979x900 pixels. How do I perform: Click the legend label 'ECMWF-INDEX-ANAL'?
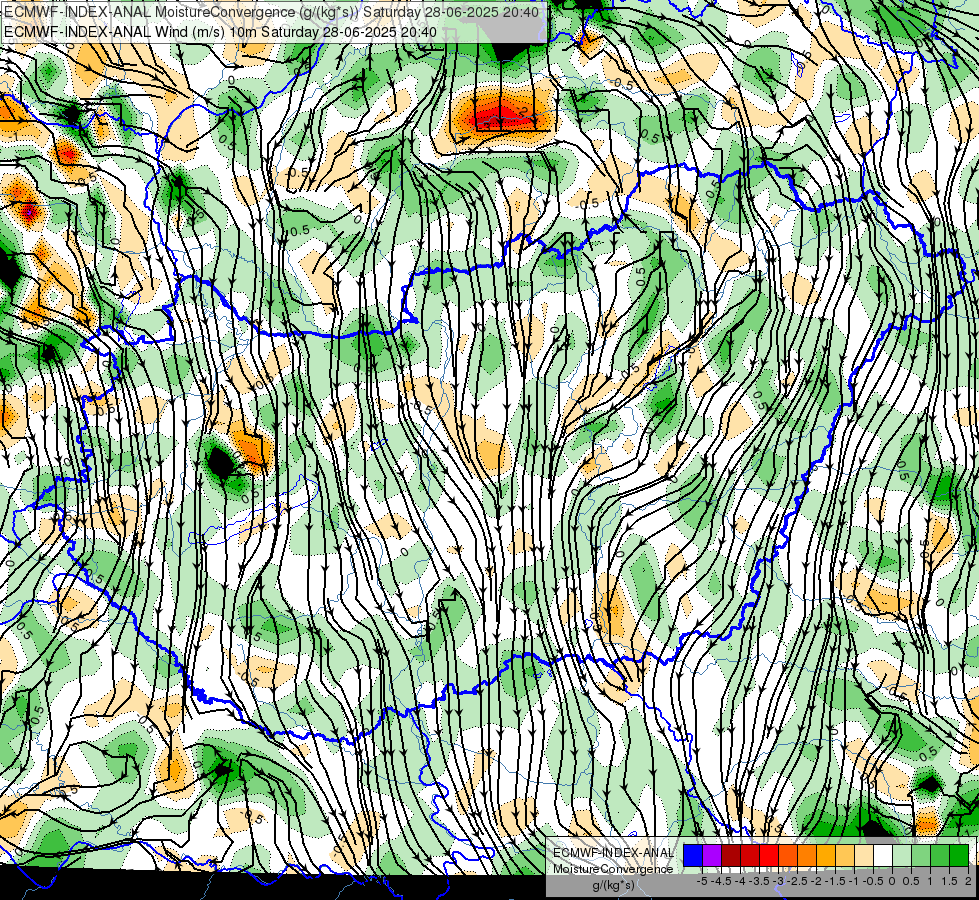613,853
